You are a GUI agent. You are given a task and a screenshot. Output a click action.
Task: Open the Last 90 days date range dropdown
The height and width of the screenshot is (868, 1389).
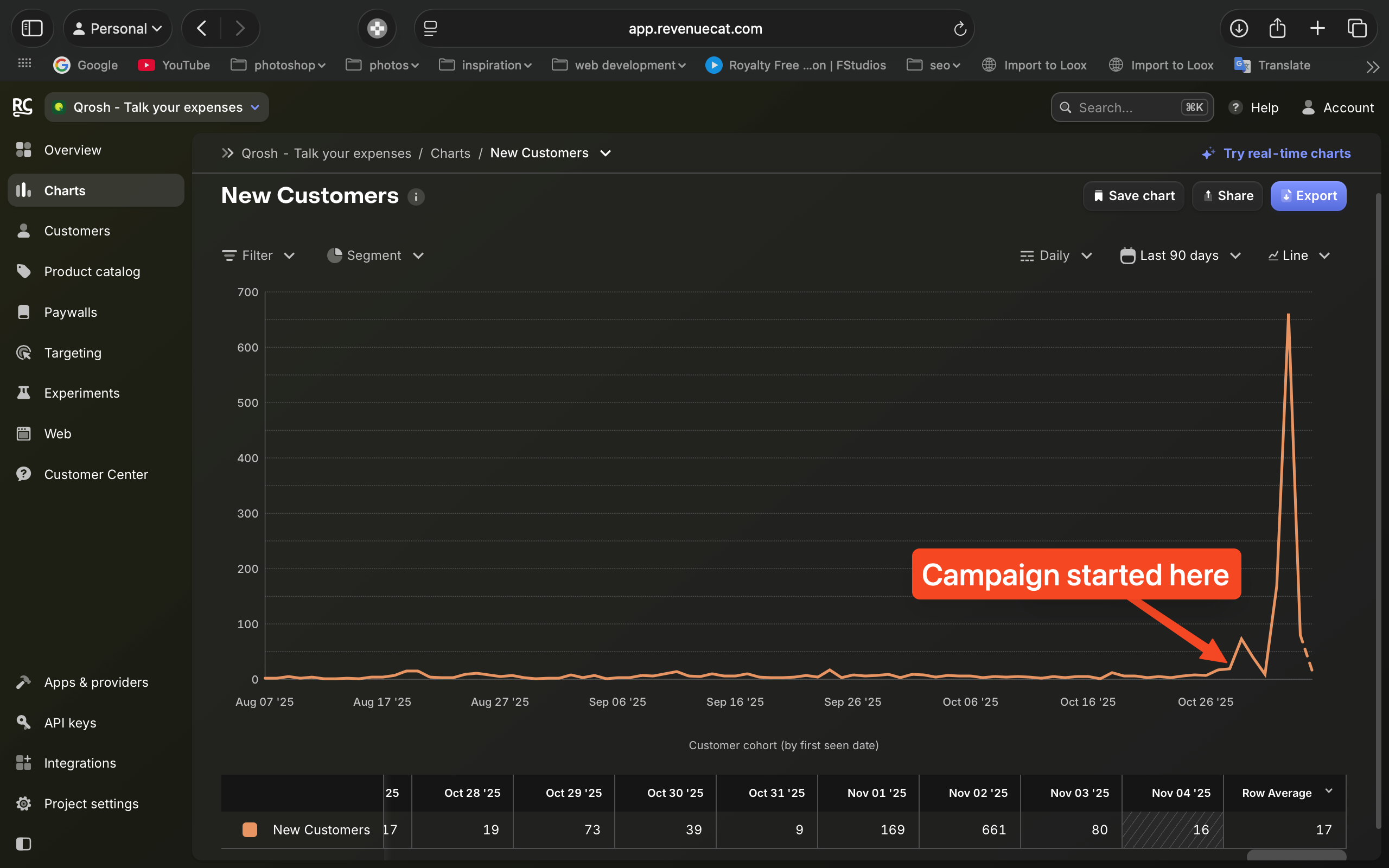click(x=1178, y=255)
